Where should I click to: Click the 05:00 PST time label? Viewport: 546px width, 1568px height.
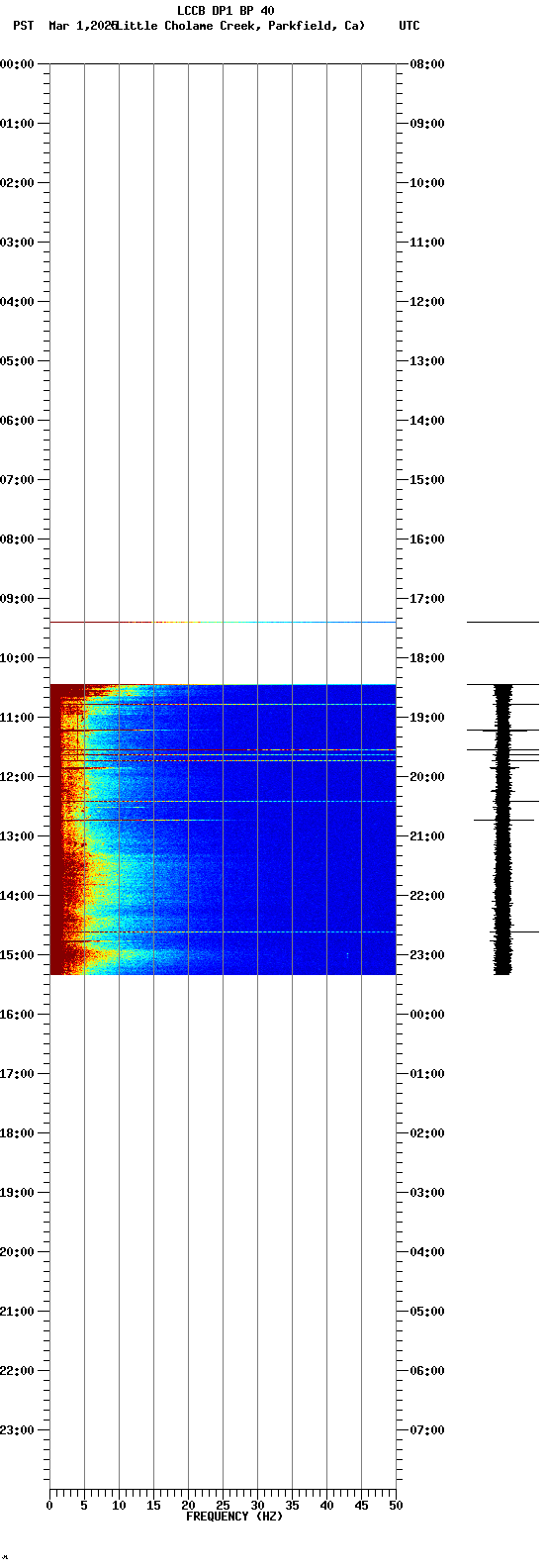[x=17, y=361]
